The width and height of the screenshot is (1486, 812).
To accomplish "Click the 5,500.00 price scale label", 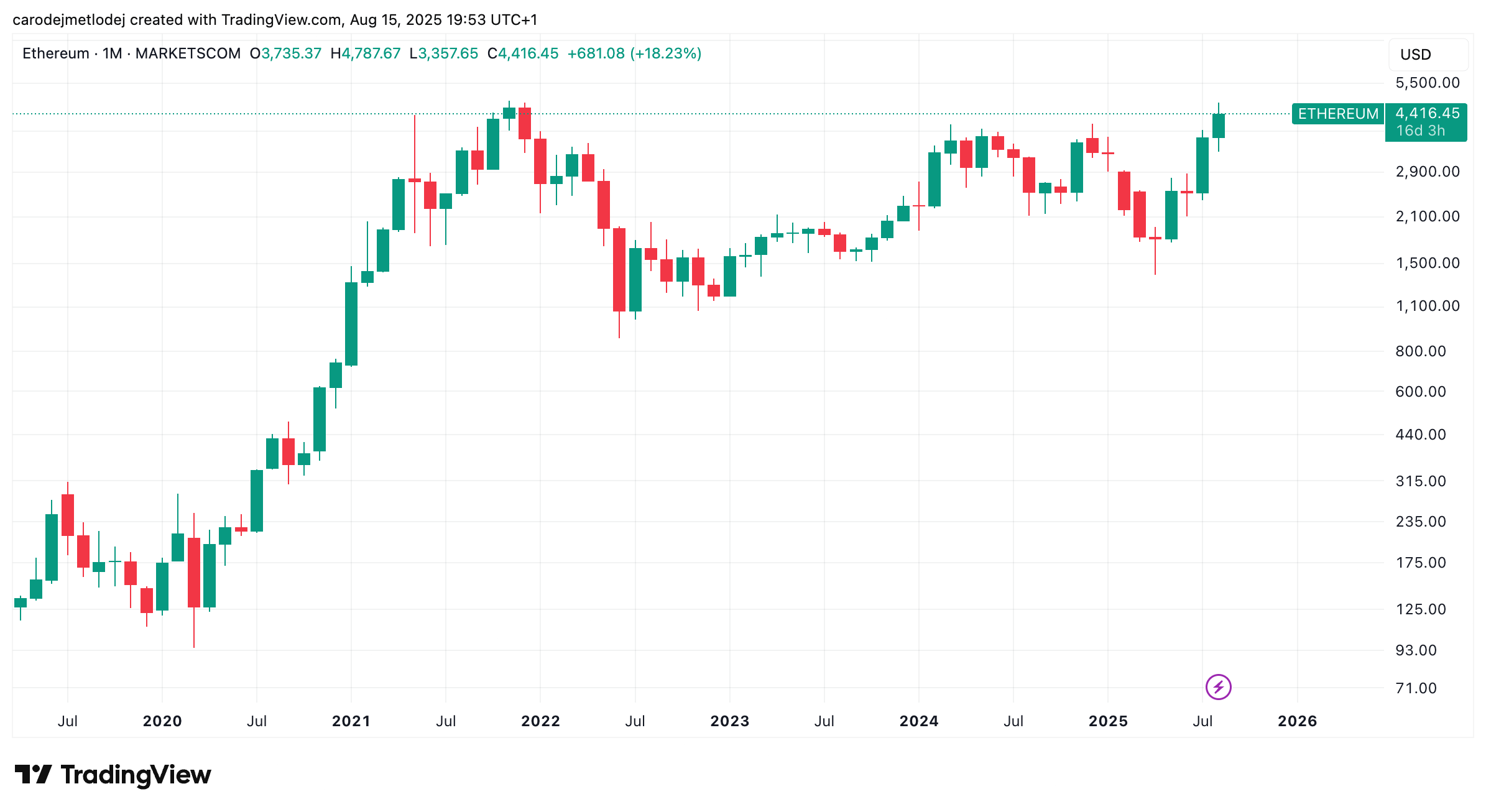I will [x=1428, y=83].
